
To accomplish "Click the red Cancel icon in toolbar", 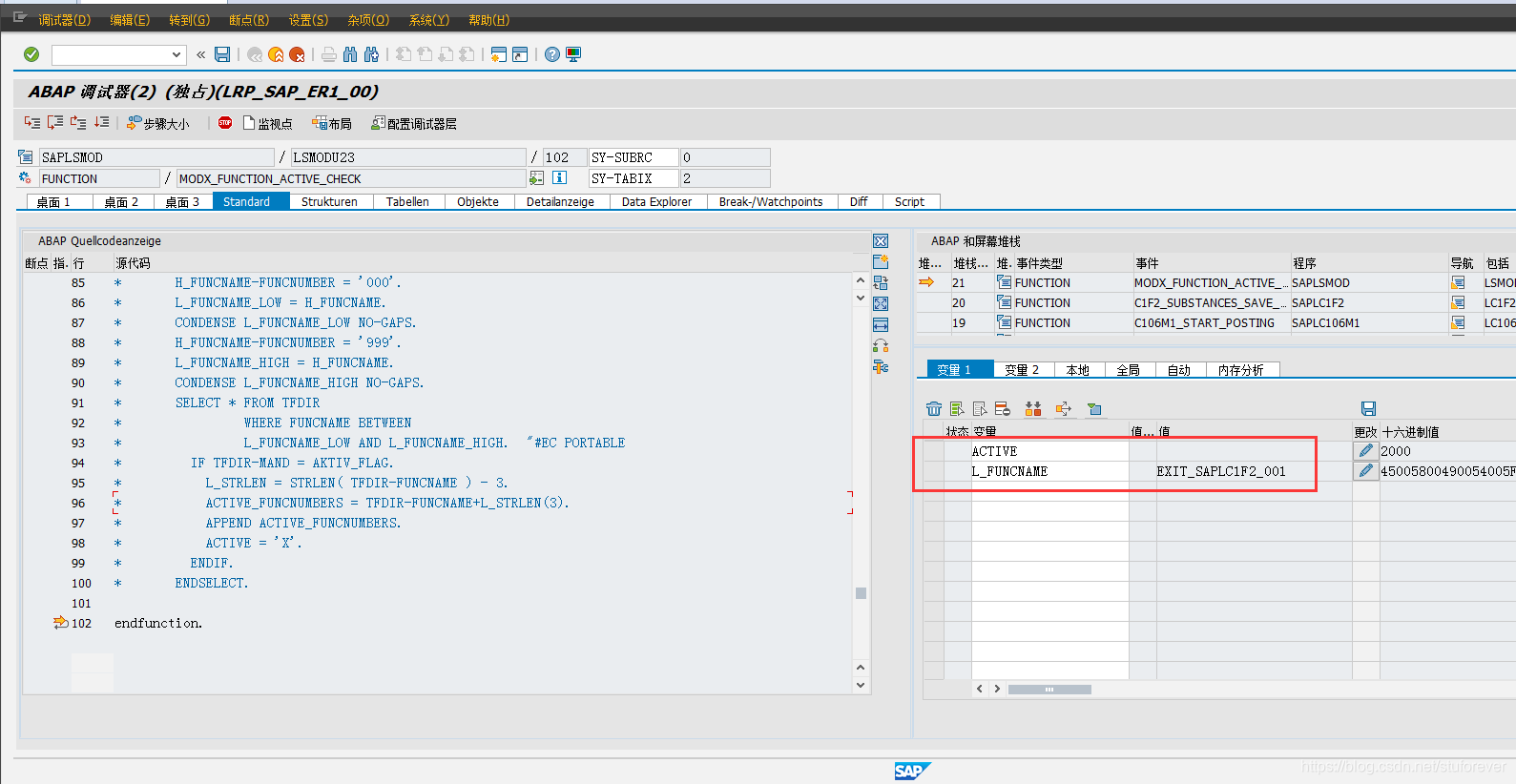I will [297, 54].
